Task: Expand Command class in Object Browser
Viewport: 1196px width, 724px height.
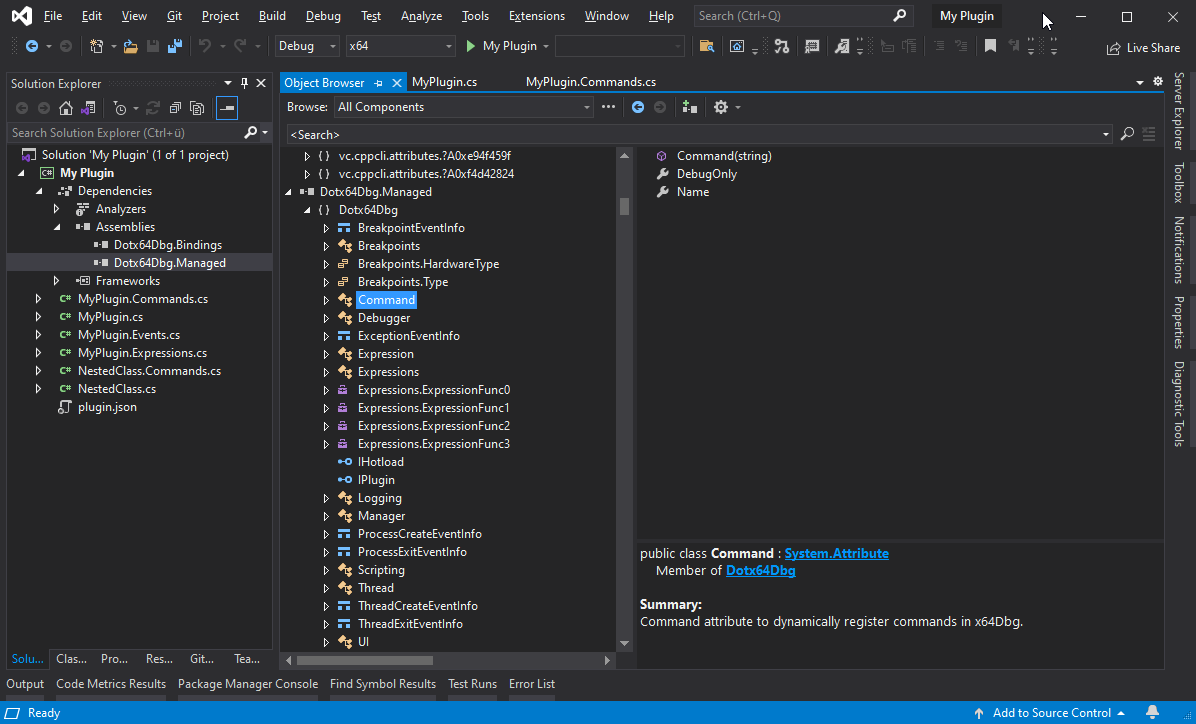Action: coord(326,300)
